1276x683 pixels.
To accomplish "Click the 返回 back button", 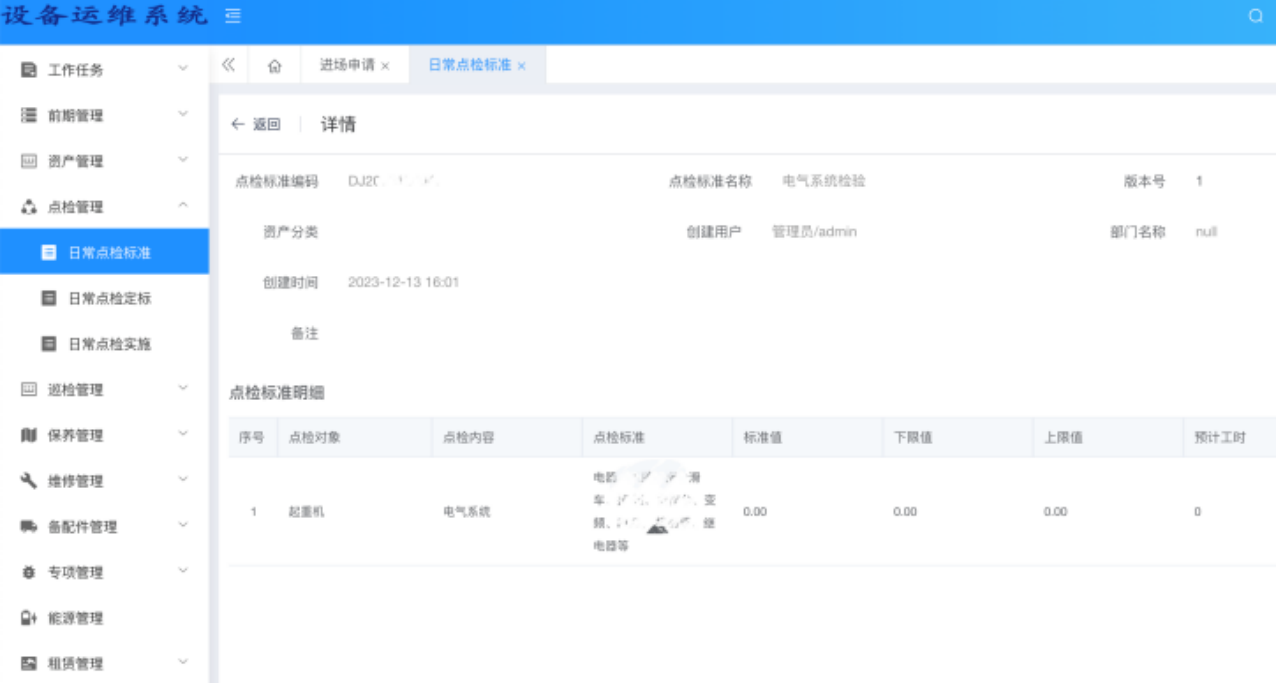I will [255, 125].
